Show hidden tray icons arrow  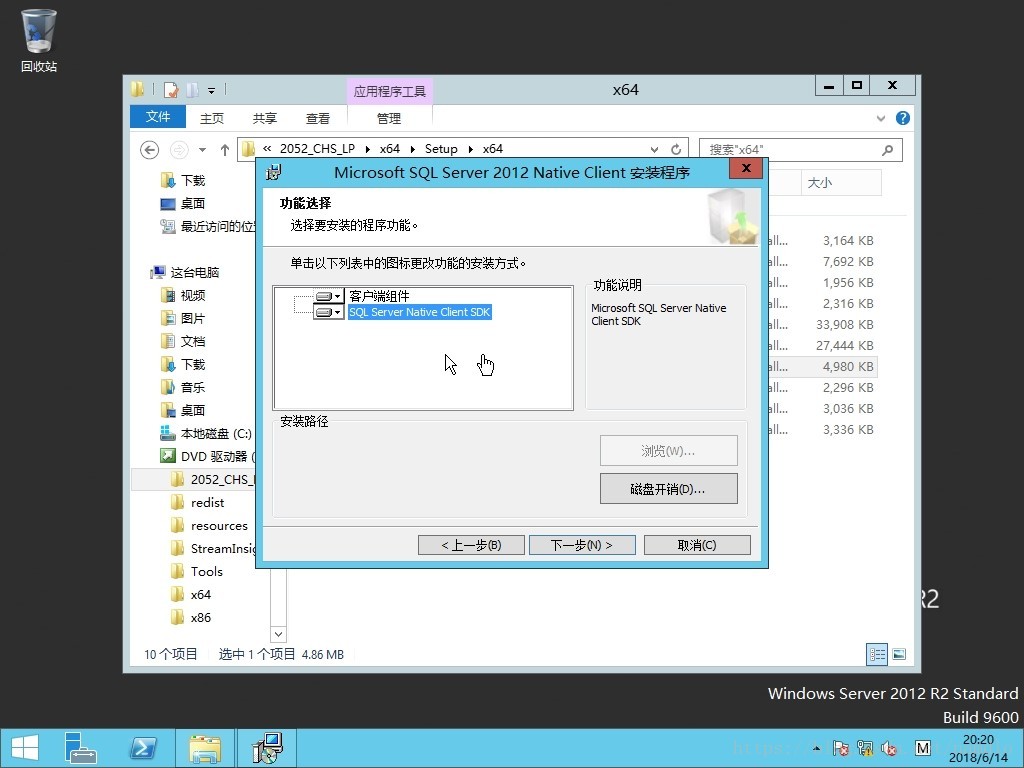pos(816,748)
